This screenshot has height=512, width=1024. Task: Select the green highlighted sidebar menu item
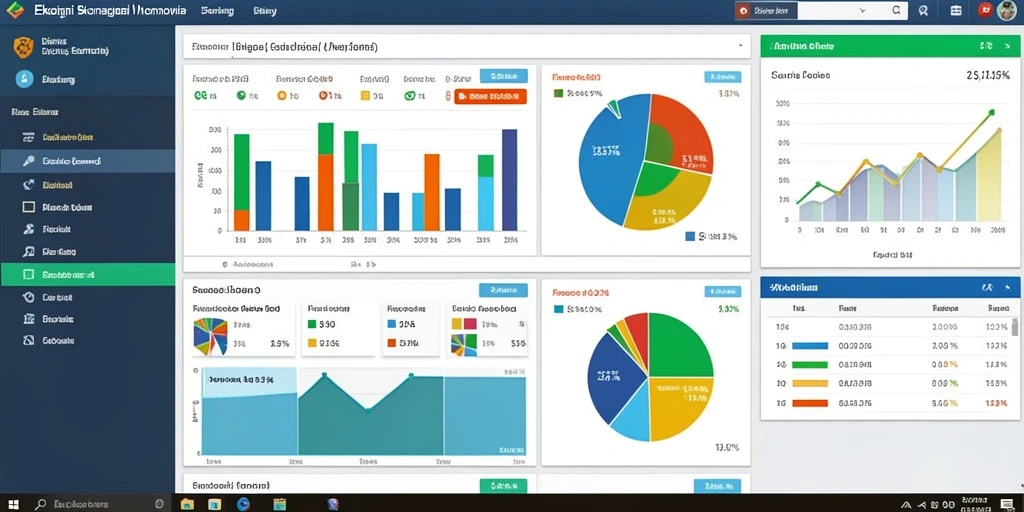(88, 274)
